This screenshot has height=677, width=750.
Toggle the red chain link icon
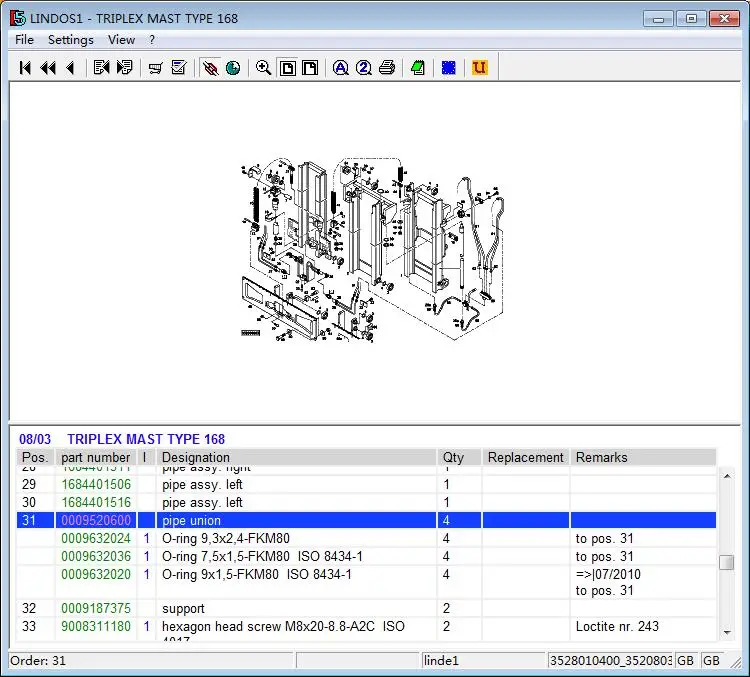point(210,68)
